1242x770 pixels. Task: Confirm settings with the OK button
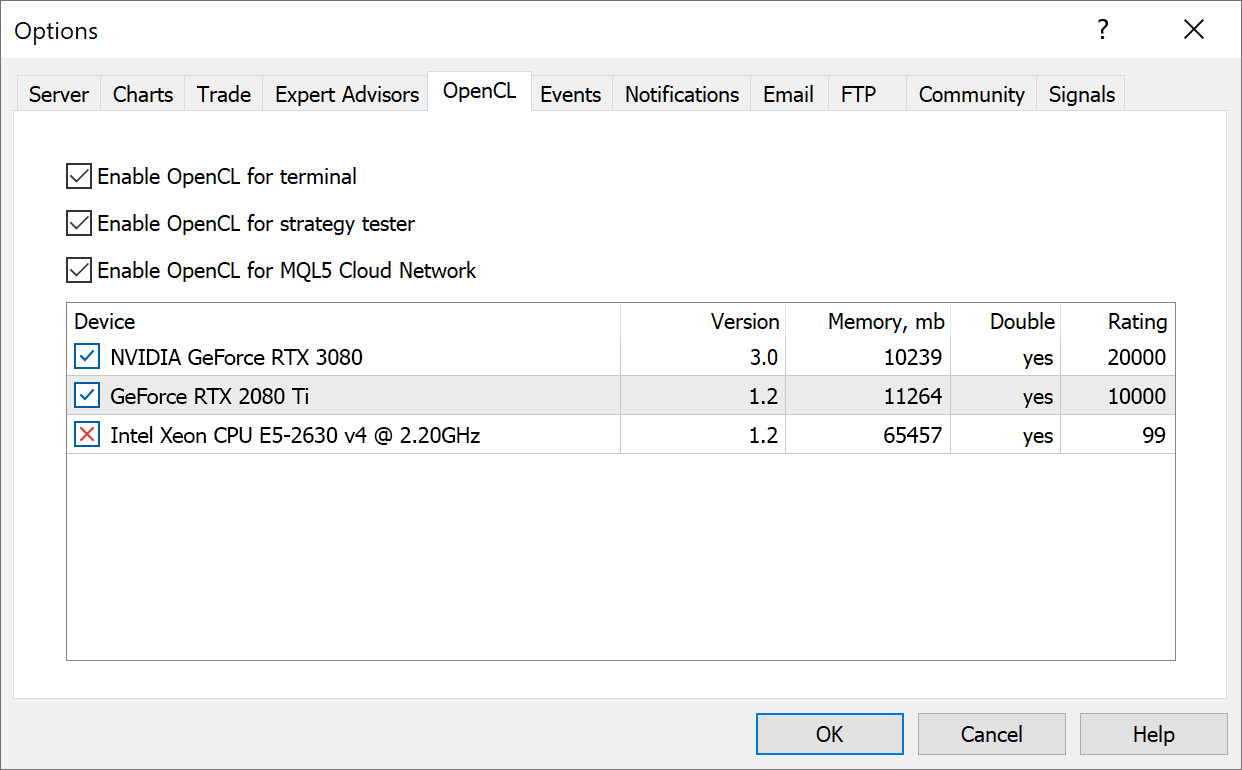pos(829,733)
